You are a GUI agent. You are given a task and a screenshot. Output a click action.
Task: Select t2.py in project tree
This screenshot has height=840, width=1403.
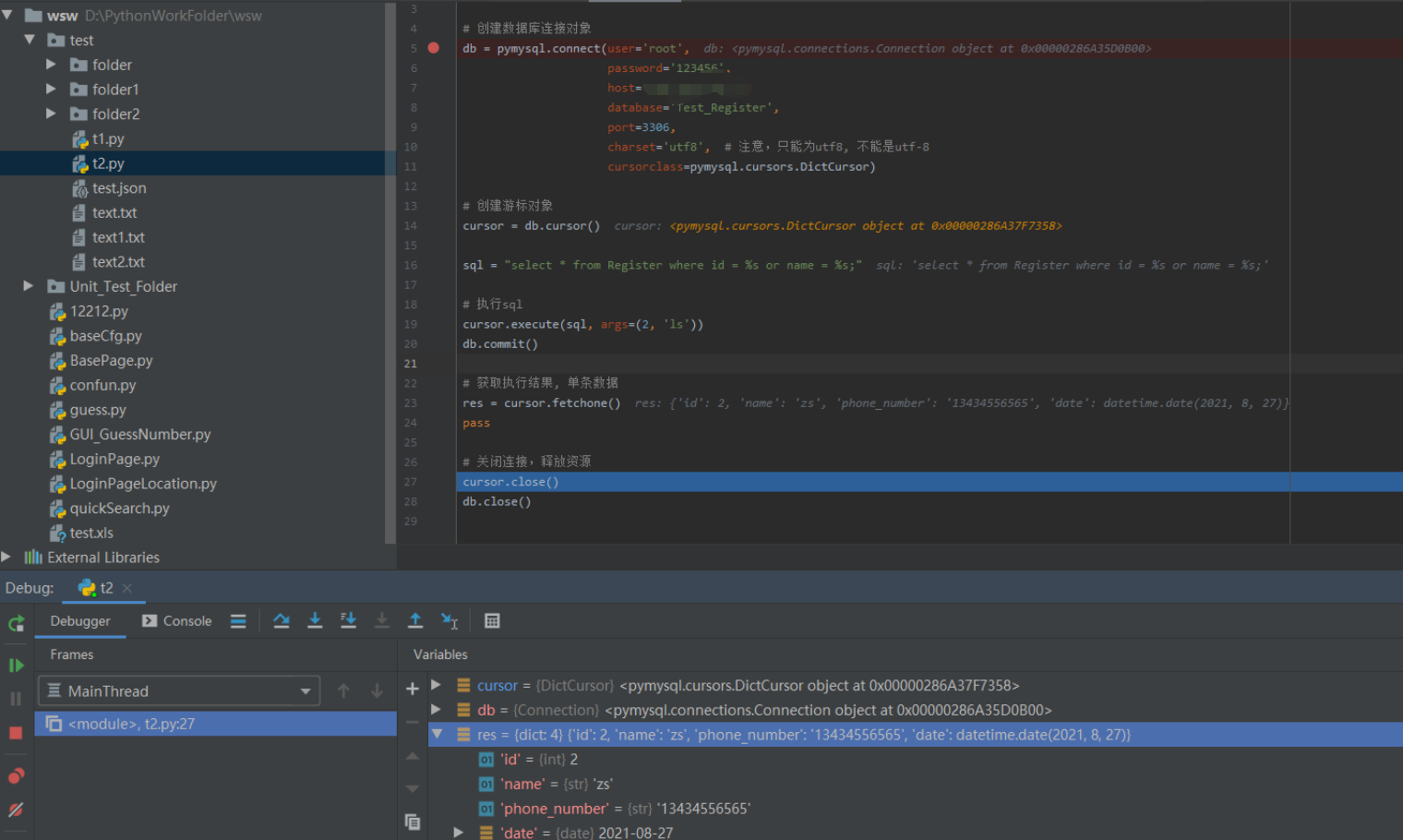[x=107, y=163]
